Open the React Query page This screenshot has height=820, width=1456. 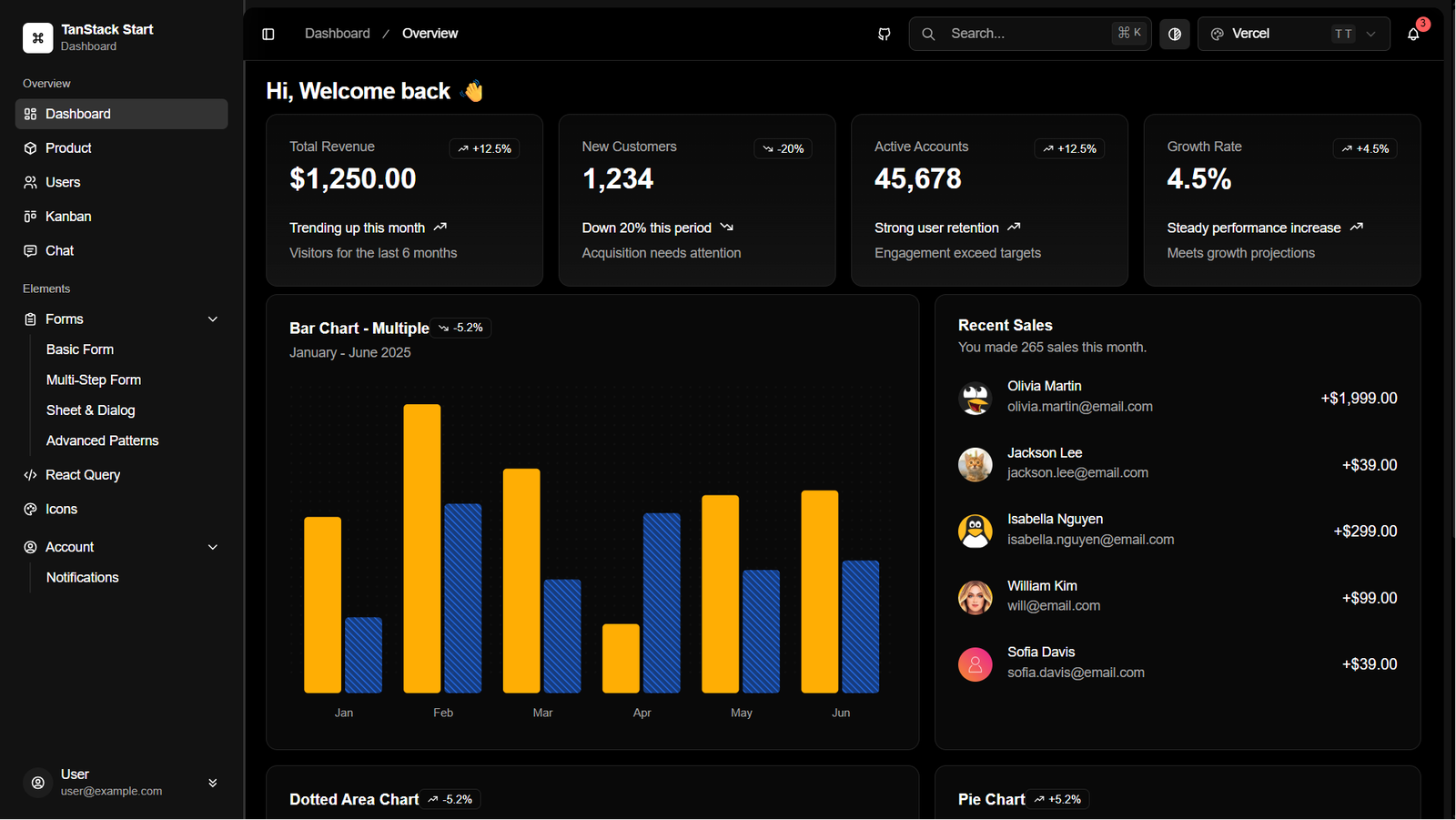coord(122,475)
